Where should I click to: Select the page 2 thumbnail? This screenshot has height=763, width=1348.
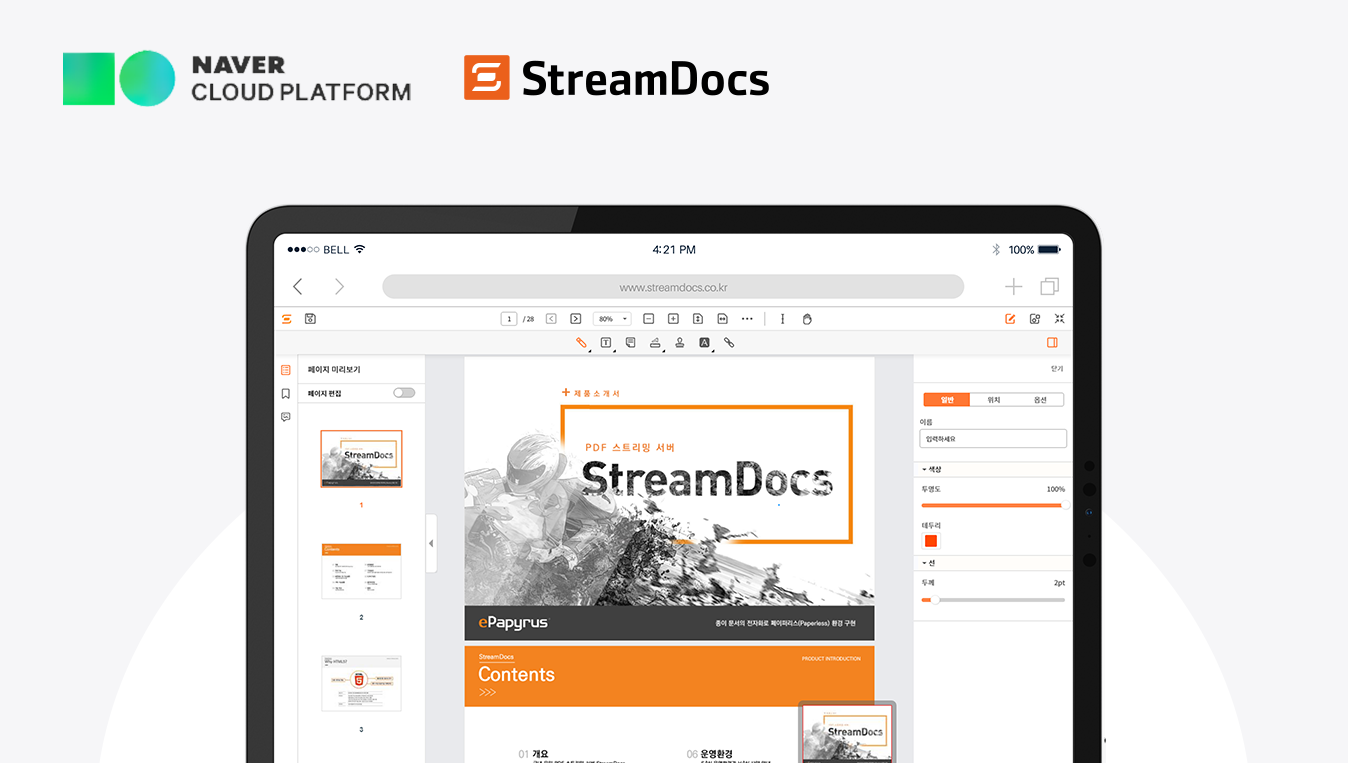click(361, 571)
